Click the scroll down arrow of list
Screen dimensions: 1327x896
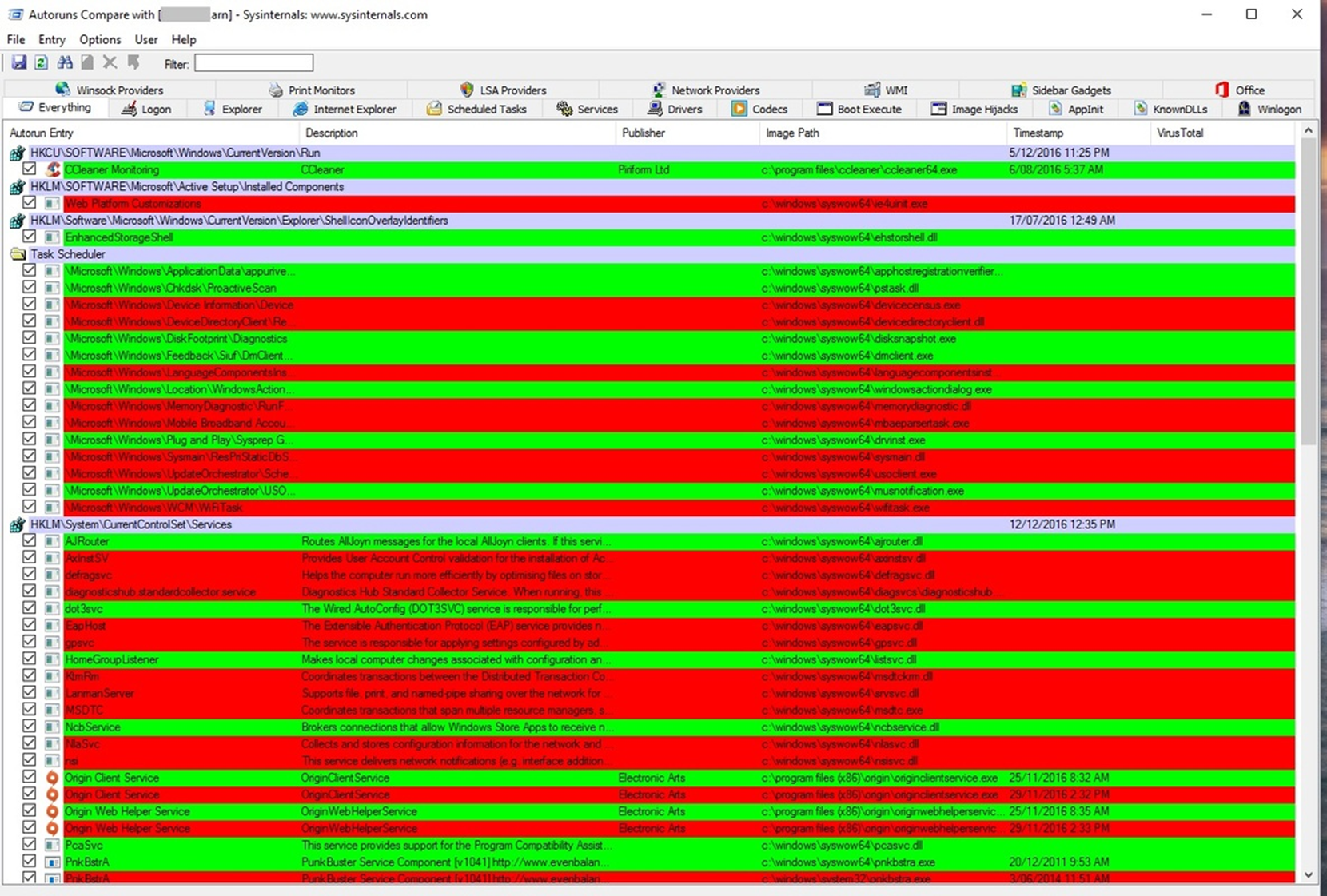[1309, 875]
